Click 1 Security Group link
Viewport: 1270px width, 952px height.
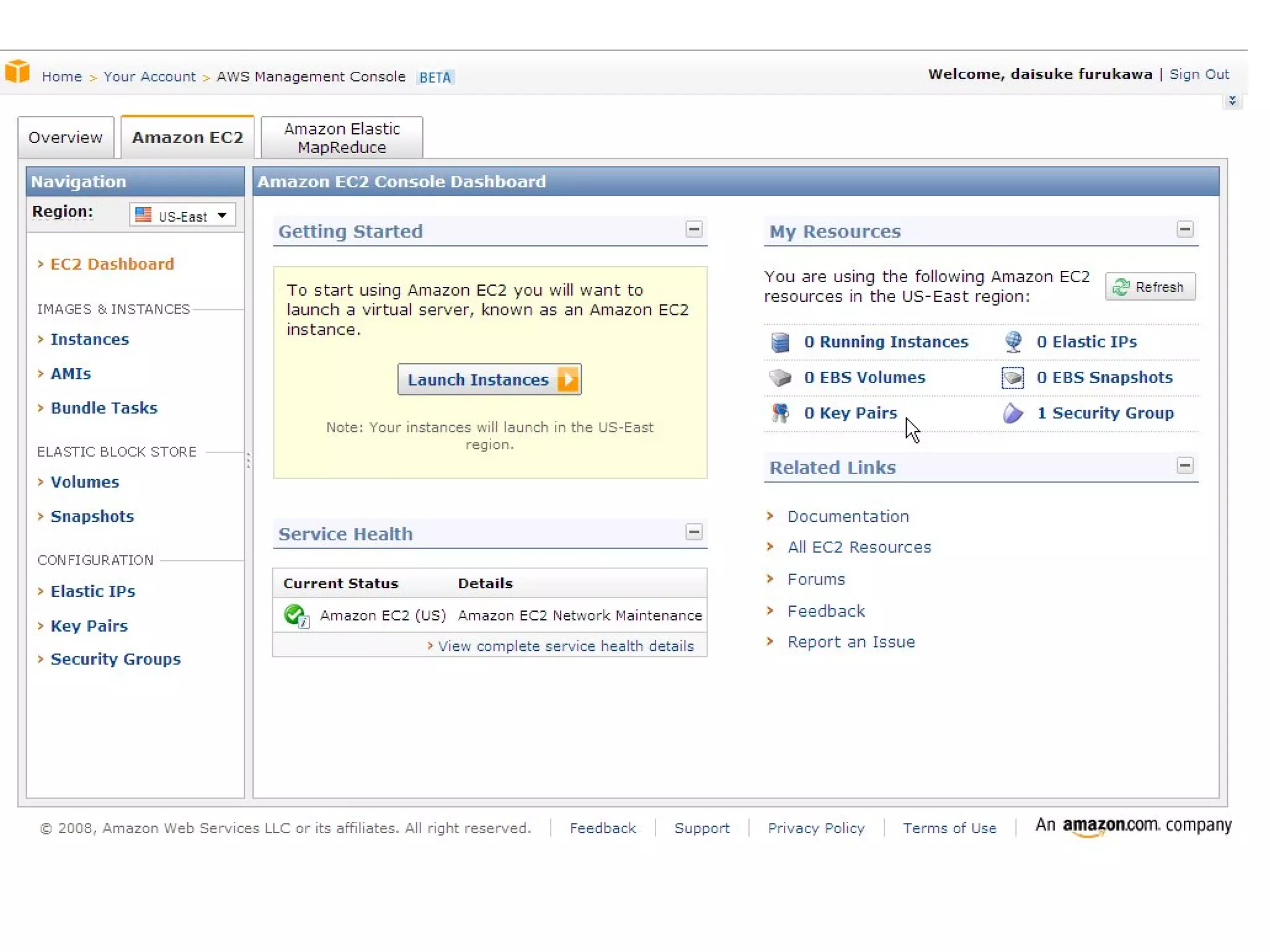(1105, 413)
